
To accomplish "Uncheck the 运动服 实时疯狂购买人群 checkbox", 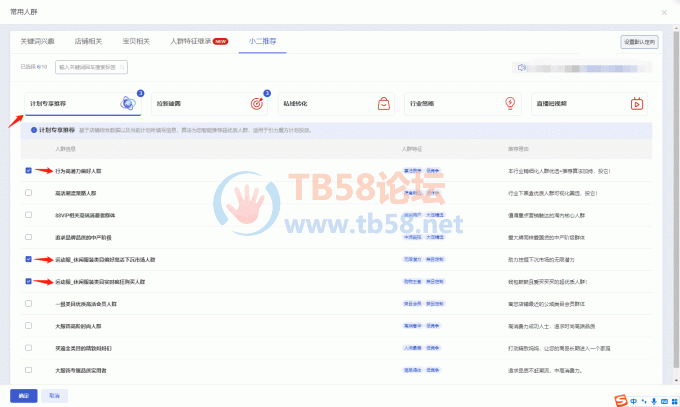I will coord(29,281).
